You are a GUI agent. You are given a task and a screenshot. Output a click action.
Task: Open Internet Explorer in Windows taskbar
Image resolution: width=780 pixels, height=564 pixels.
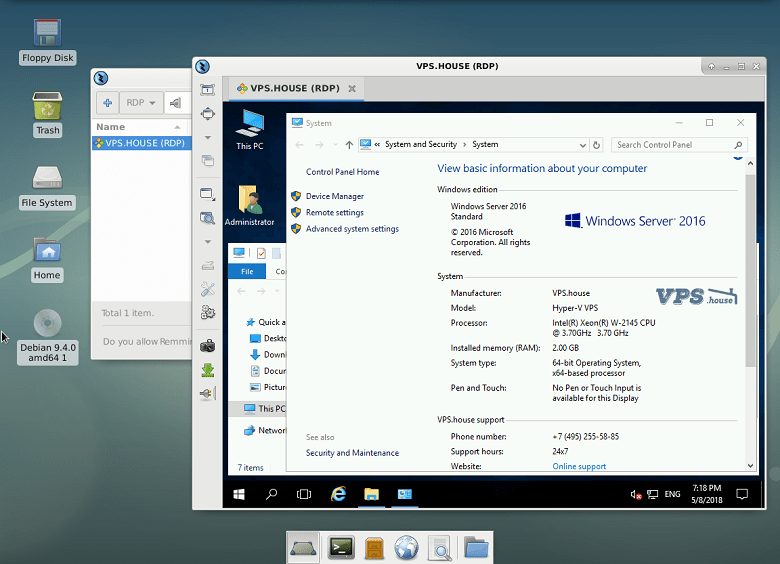click(x=339, y=494)
